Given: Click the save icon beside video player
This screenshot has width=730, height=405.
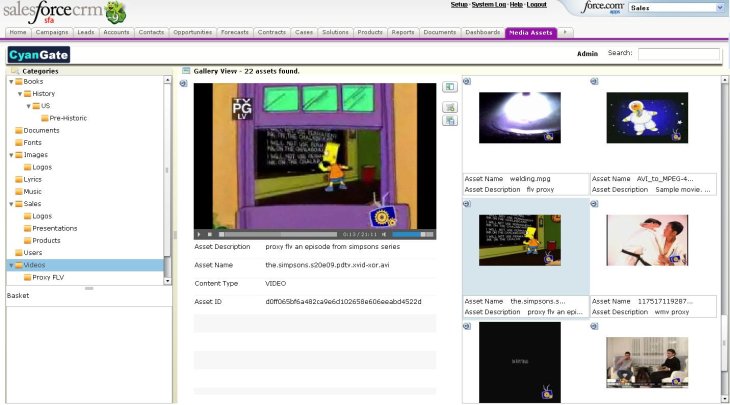Looking at the screenshot, I should click(450, 121).
